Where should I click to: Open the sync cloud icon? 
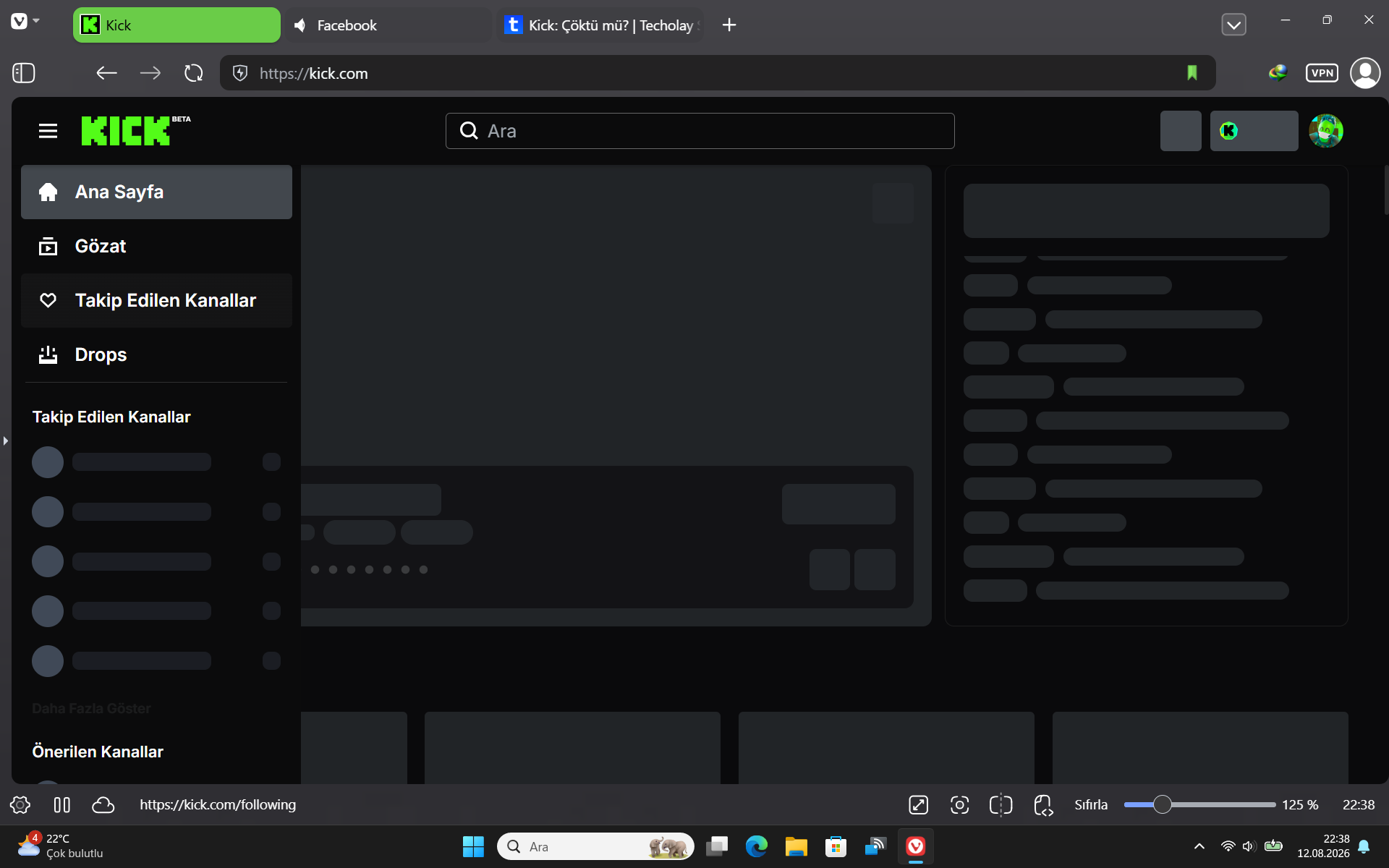click(x=103, y=804)
